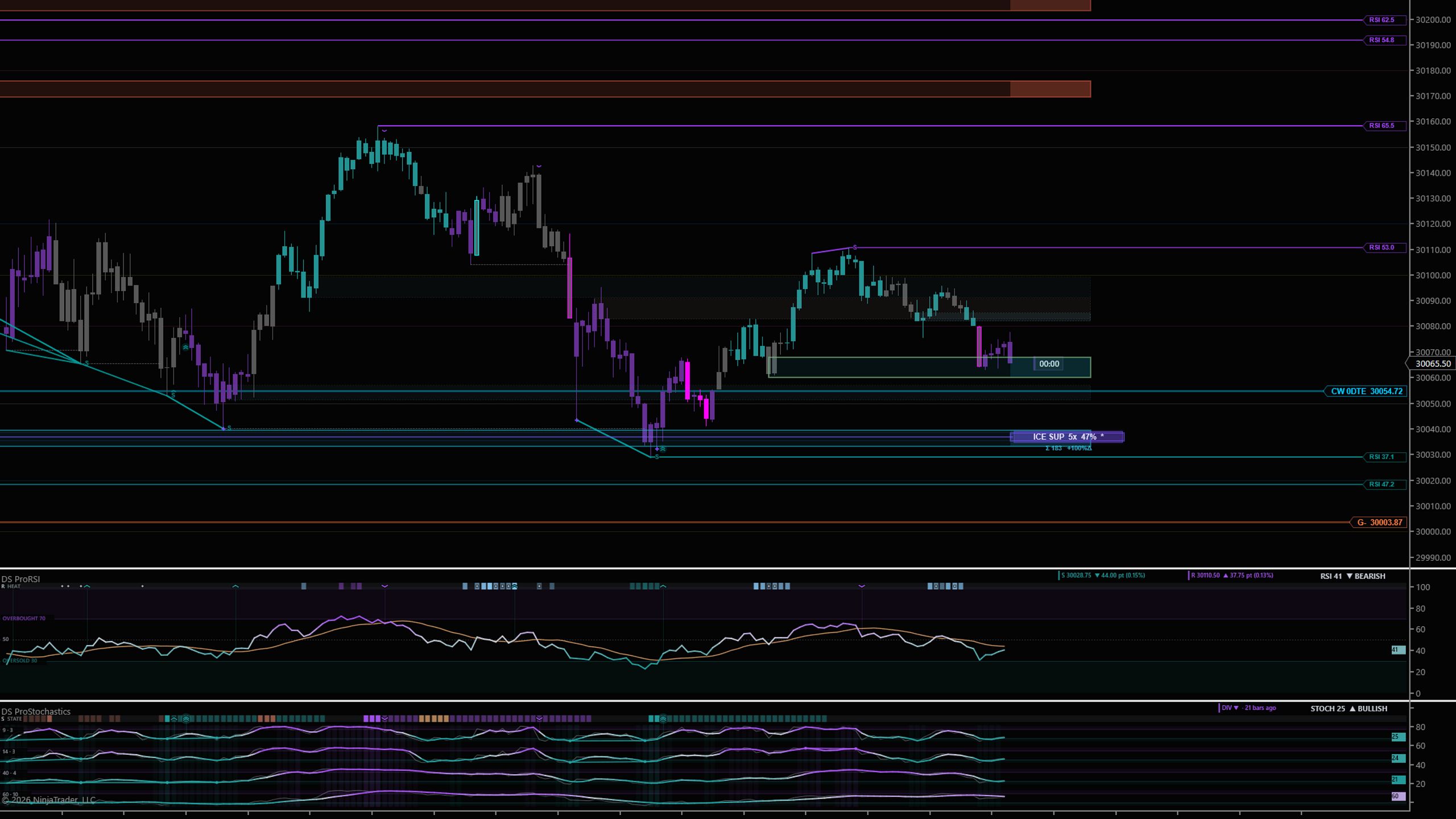The height and width of the screenshot is (819, 1456).
Task: Click the DIV 21 bars ago readout
Action: pyautogui.click(x=1248, y=708)
